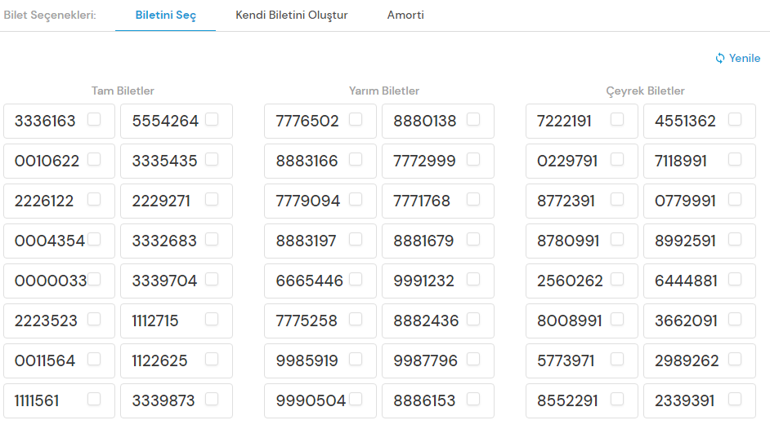Tick checkbox for ticket 1122625
The width and height of the screenshot is (770, 429).
pyautogui.click(x=212, y=359)
